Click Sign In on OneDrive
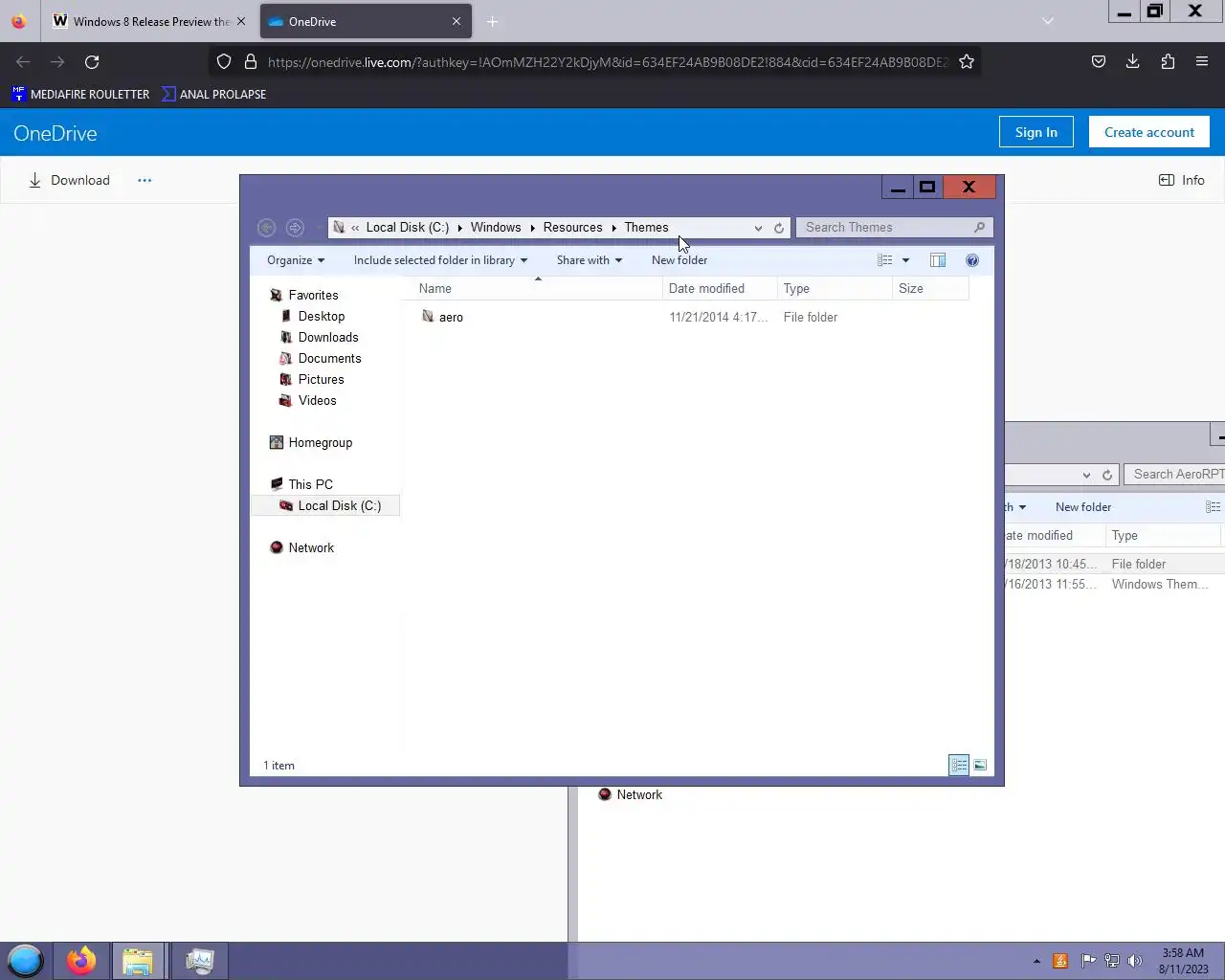 pos(1036,132)
